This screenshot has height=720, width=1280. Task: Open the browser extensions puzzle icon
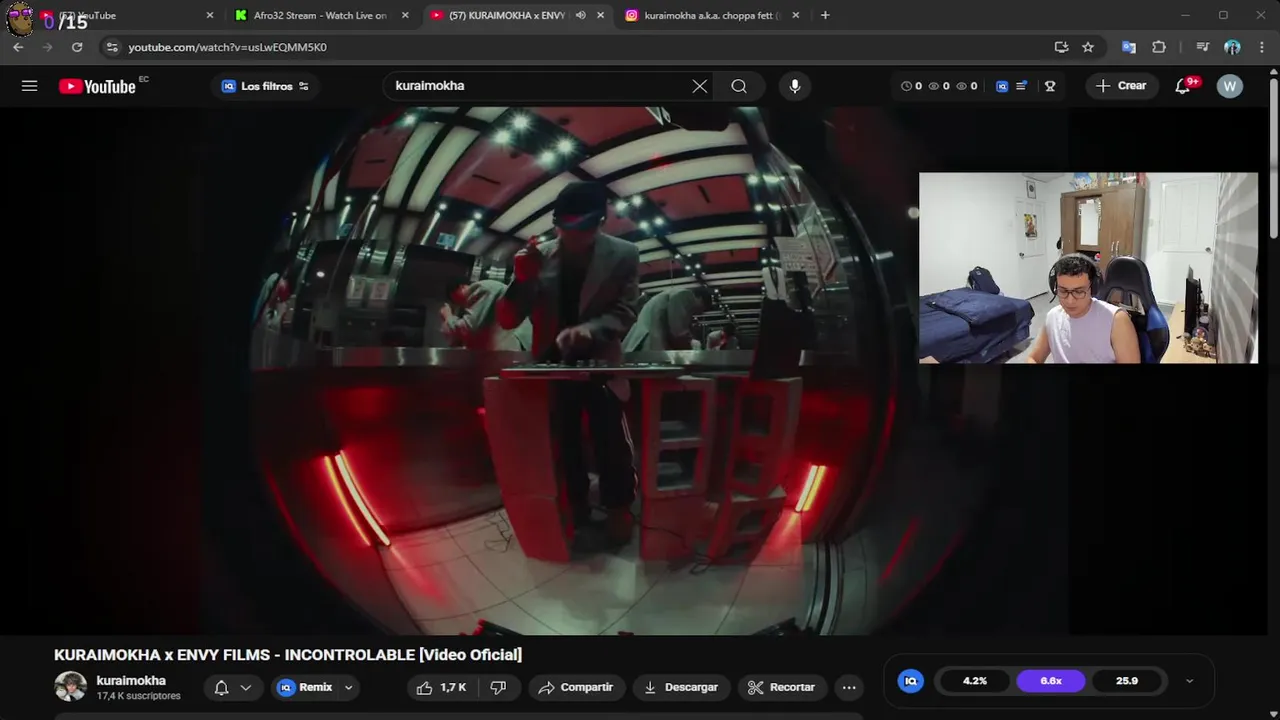(1159, 47)
